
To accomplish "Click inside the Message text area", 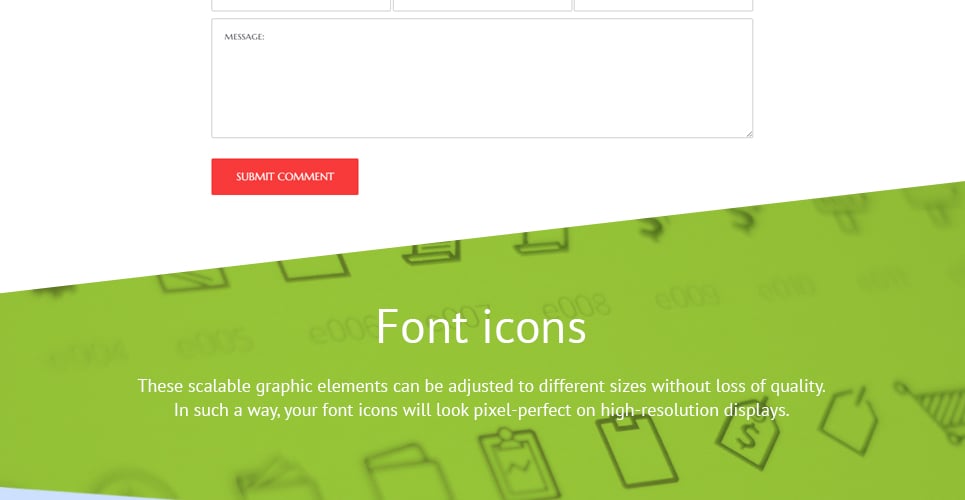I will [x=482, y=78].
